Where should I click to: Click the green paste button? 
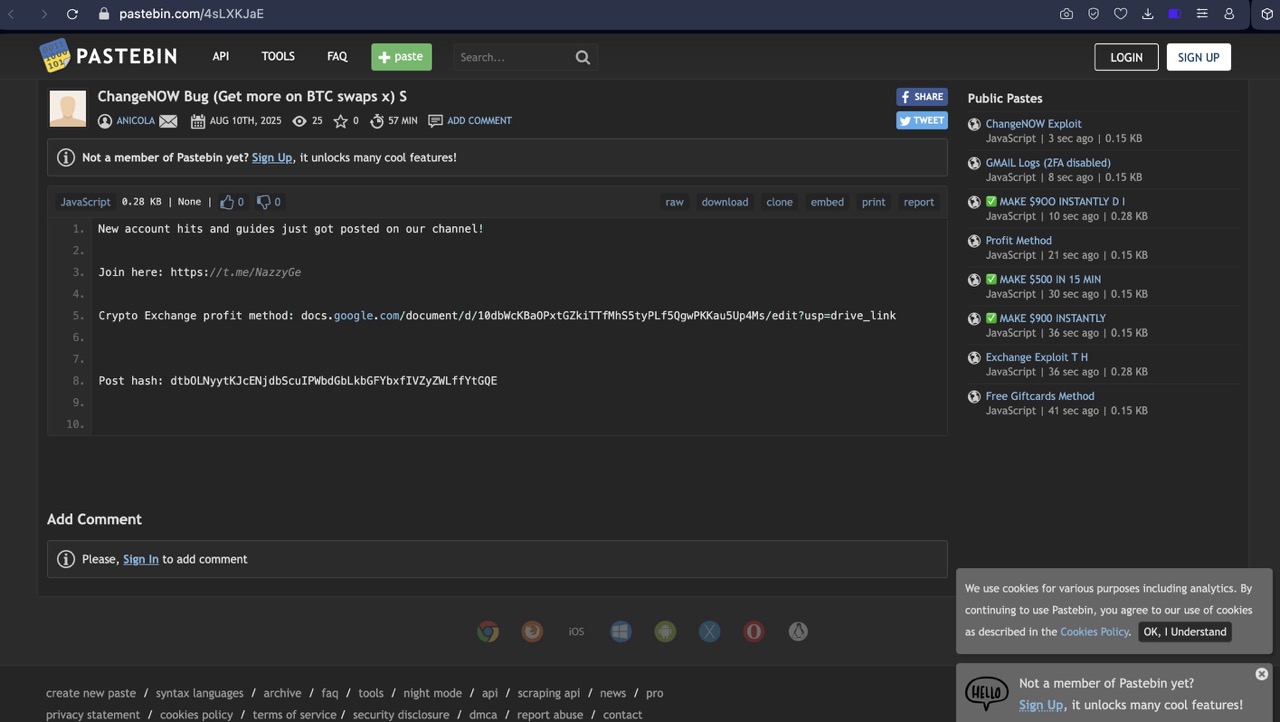coord(401,57)
